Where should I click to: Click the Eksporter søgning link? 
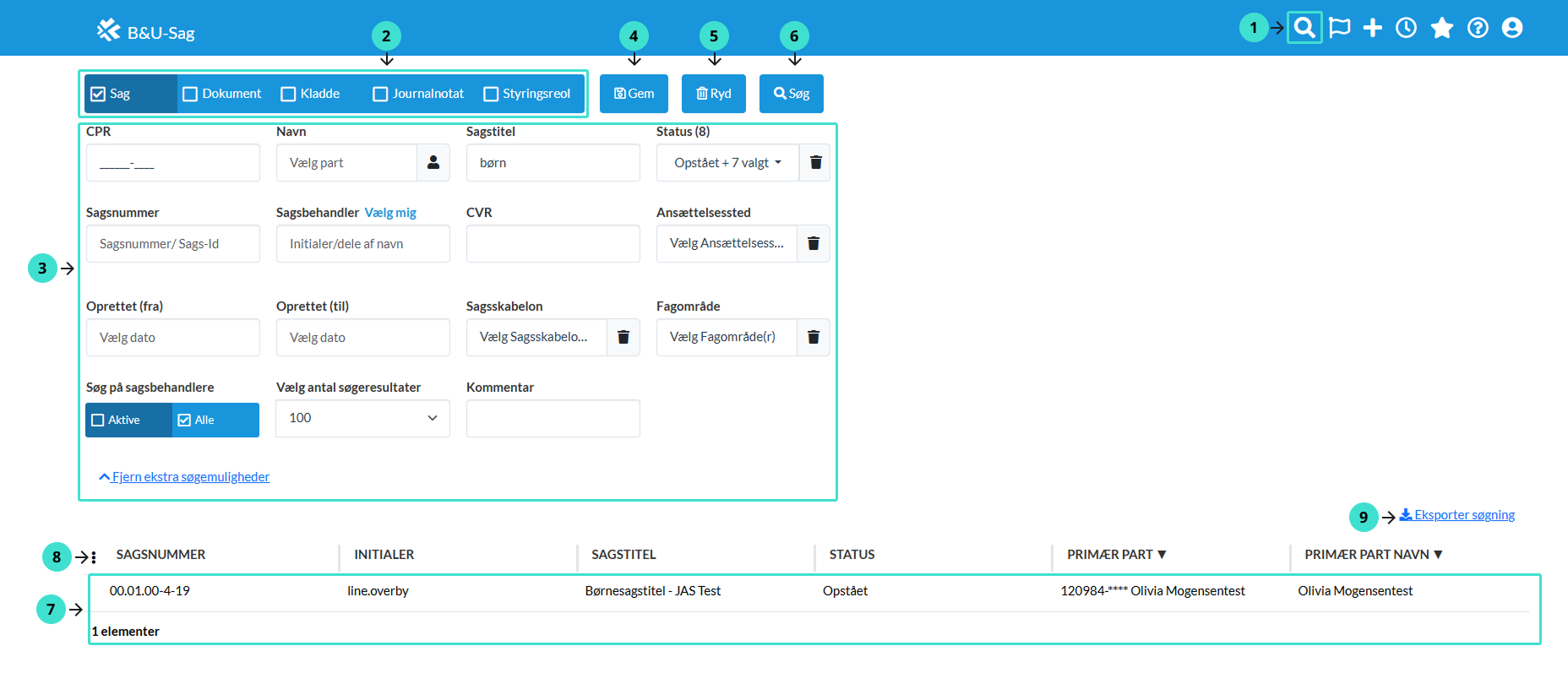pyautogui.click(x=1463, y=515)
